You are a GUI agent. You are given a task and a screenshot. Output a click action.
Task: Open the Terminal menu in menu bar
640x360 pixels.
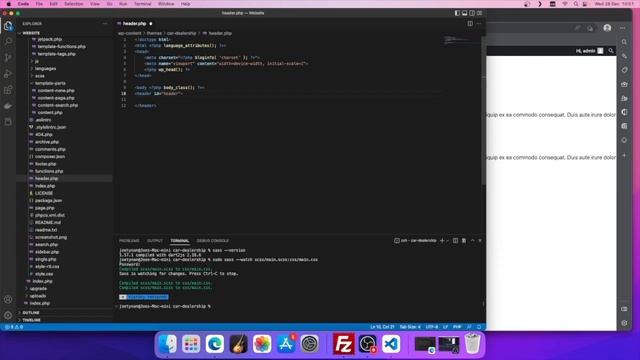pyautogui.click(x=142, y=4)
